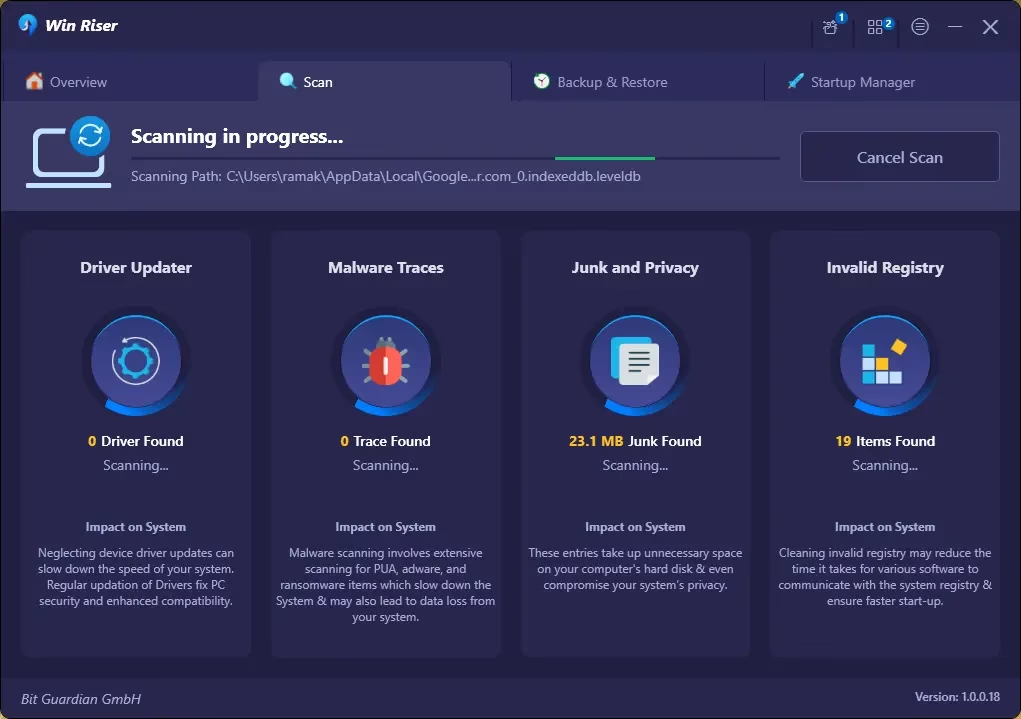1021x719 pixels.
Task: Open the hamburger menu in the title bar
Action: (920, 27)
